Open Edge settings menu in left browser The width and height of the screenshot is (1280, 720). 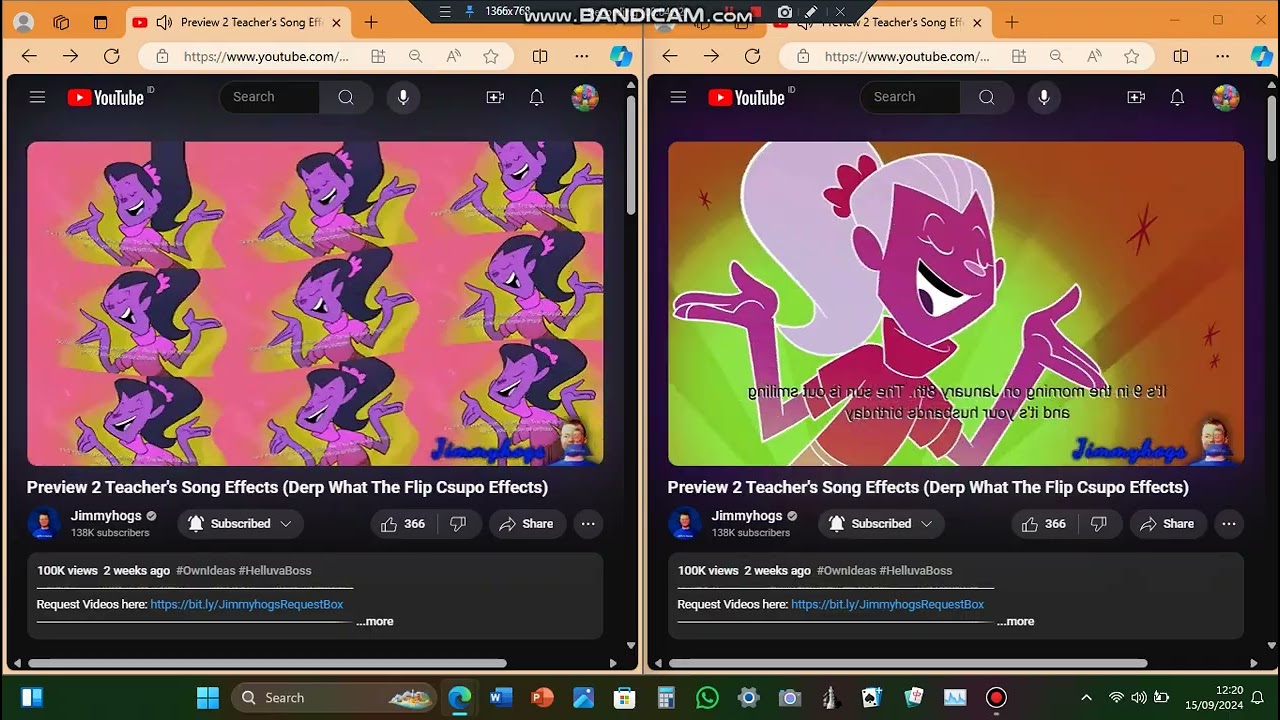click(x=582, y=56)
